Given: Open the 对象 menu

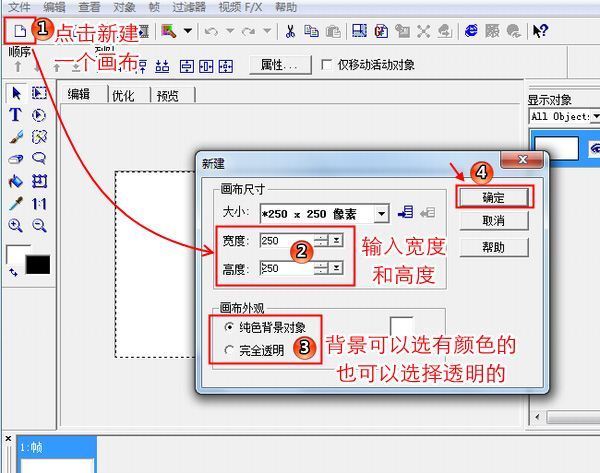Looking at the screenshot, I should [x=124, y=7].
